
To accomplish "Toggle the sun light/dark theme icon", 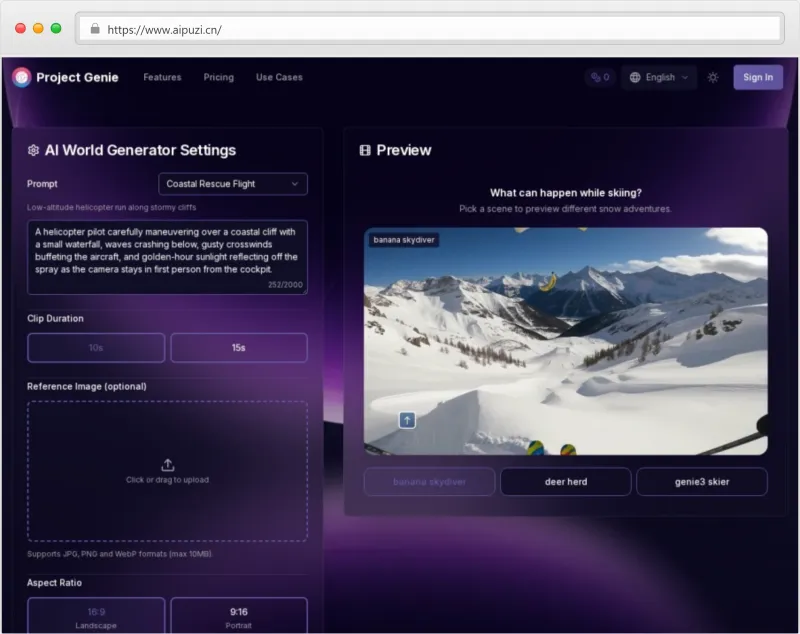I will coord(713,77).
